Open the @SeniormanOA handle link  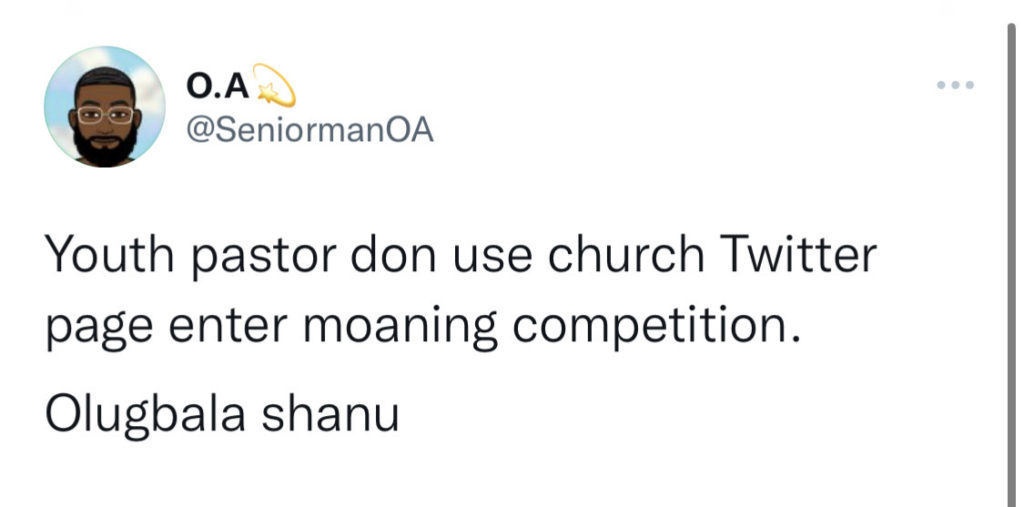[309, 131]
